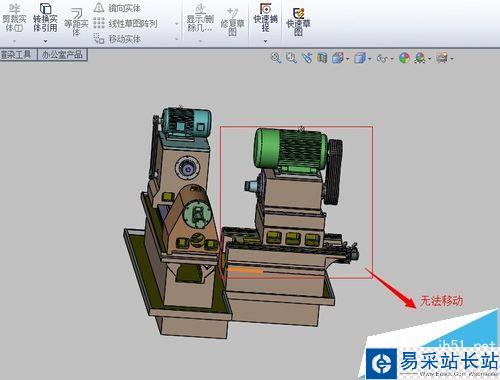
Task: Expand dropdown under 快速捕捉
Action: pyautogui.click(x=266, y=41)
